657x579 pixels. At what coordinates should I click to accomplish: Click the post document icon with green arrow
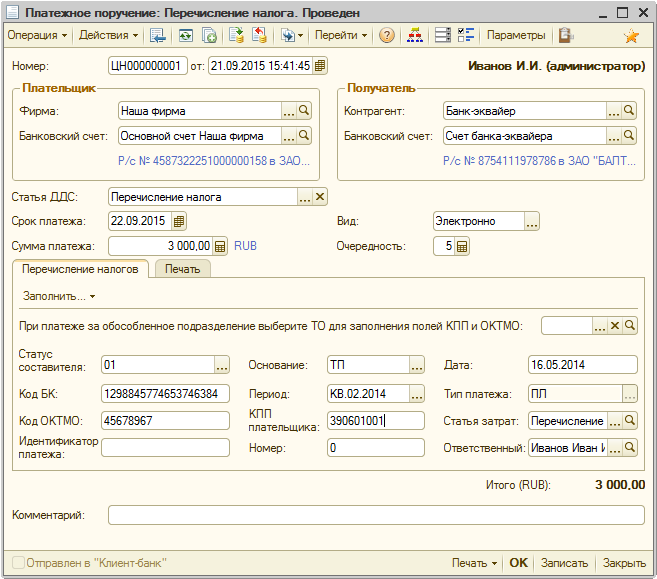[236, 35]
